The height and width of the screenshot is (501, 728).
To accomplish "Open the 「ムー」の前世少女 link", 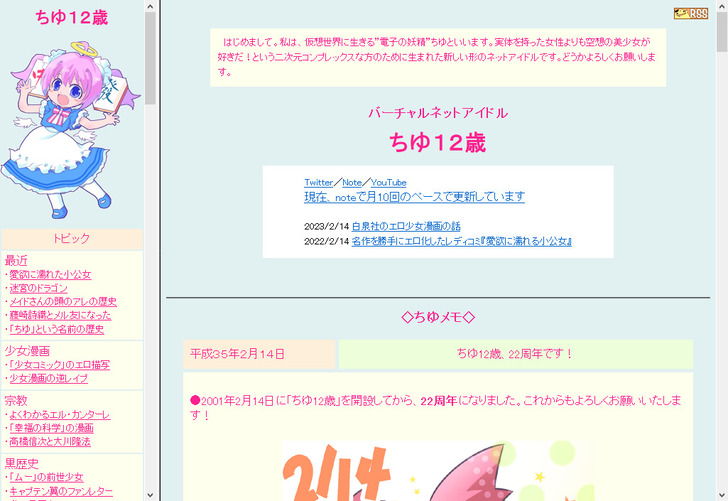I will pyautogui.click(x=48, y=478).
